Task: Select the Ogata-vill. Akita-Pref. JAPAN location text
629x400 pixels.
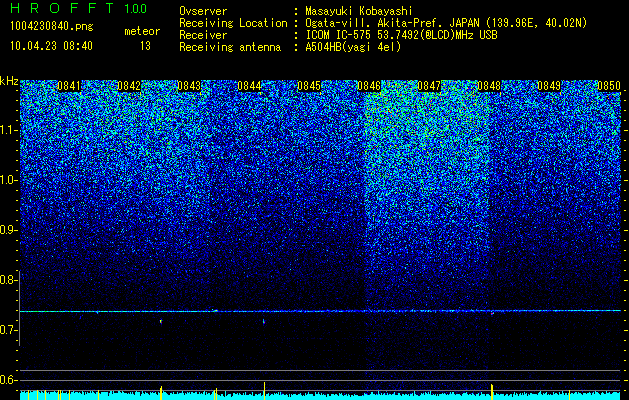Action: point(446,23)
